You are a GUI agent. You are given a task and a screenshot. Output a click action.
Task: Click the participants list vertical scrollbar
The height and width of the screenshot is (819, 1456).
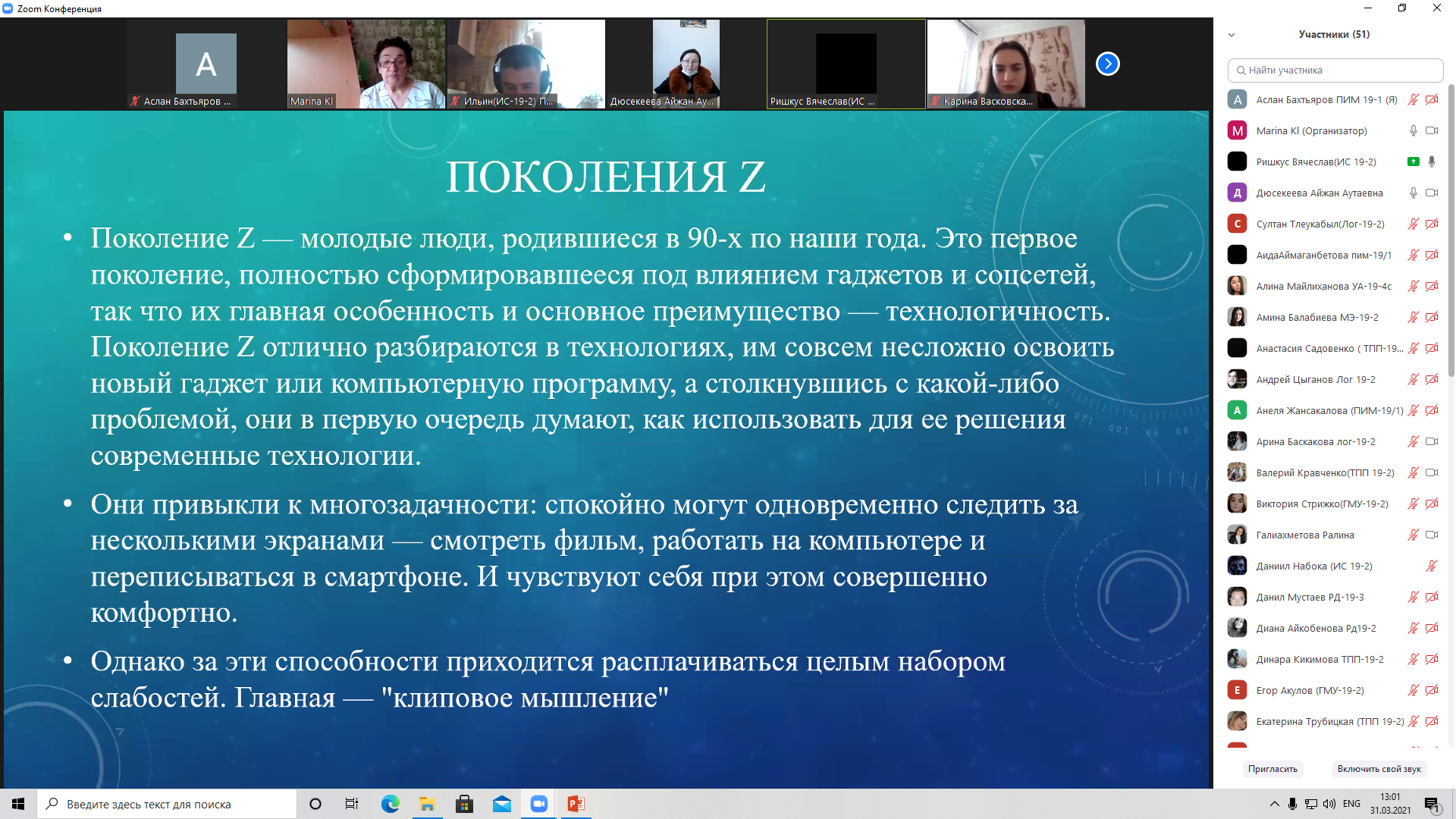coord(1451,227)
